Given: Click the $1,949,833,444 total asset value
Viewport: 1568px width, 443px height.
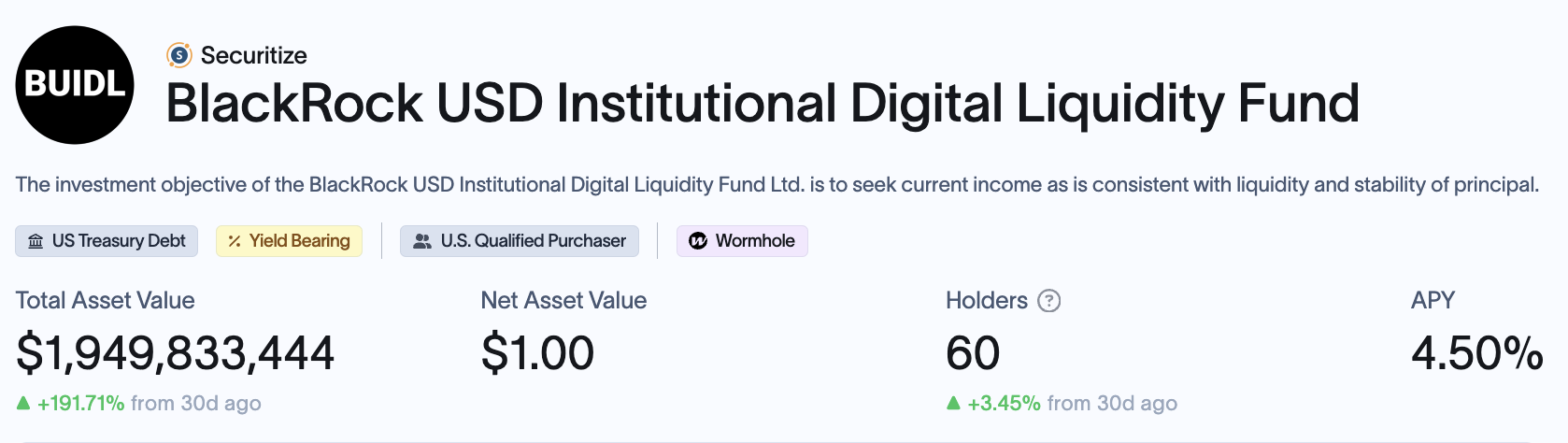Looking at the screenshot, I should 175,353.
